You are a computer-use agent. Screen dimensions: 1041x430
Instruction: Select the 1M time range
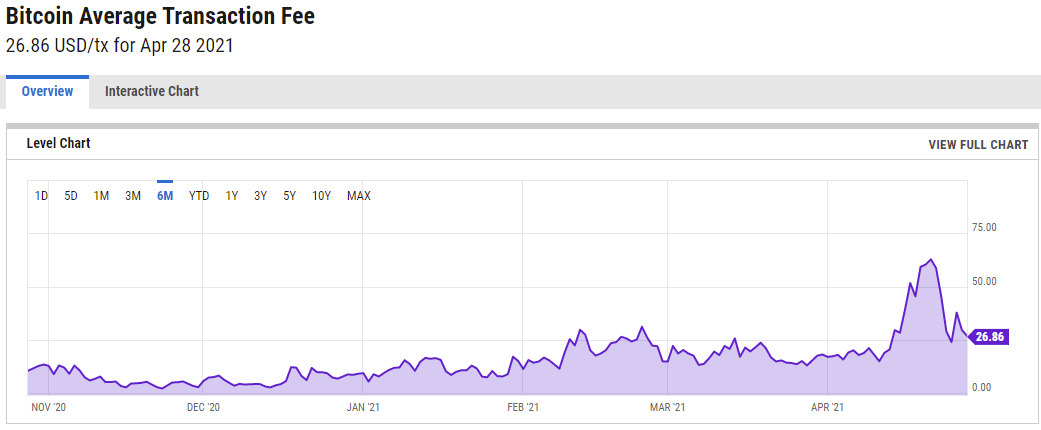click(x=101, y=196)
